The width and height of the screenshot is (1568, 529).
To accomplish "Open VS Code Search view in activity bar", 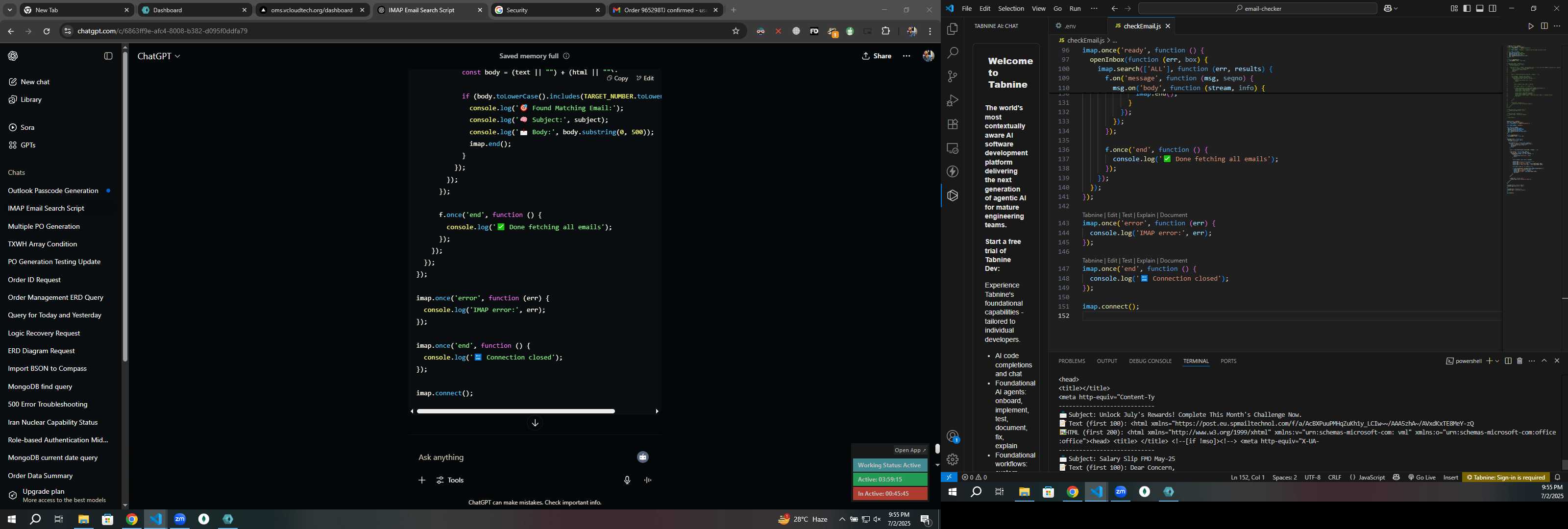I will [x=952, y=53].
